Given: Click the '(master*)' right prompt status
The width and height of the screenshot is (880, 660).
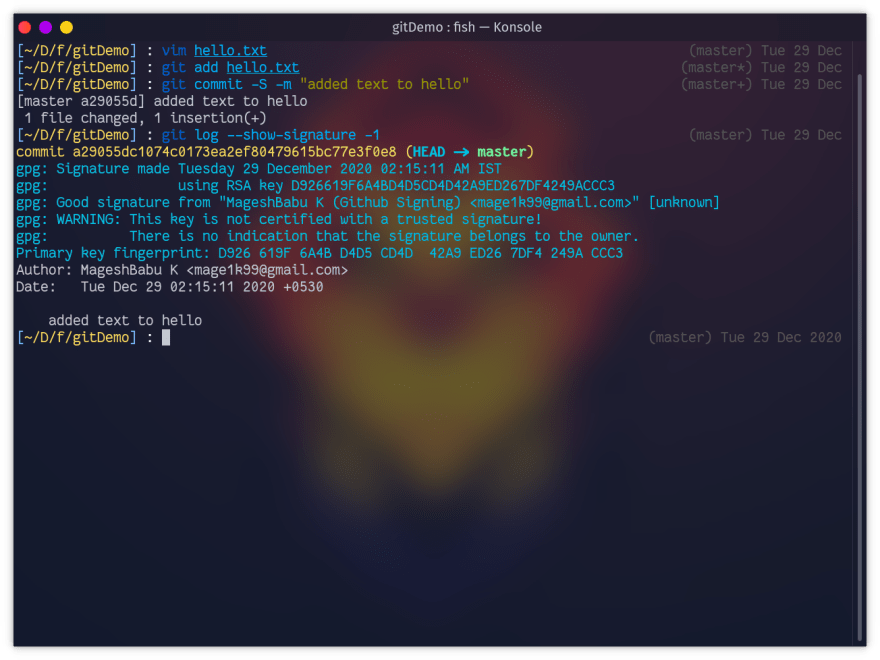Looking at the screenshot, I should [716, 67].
